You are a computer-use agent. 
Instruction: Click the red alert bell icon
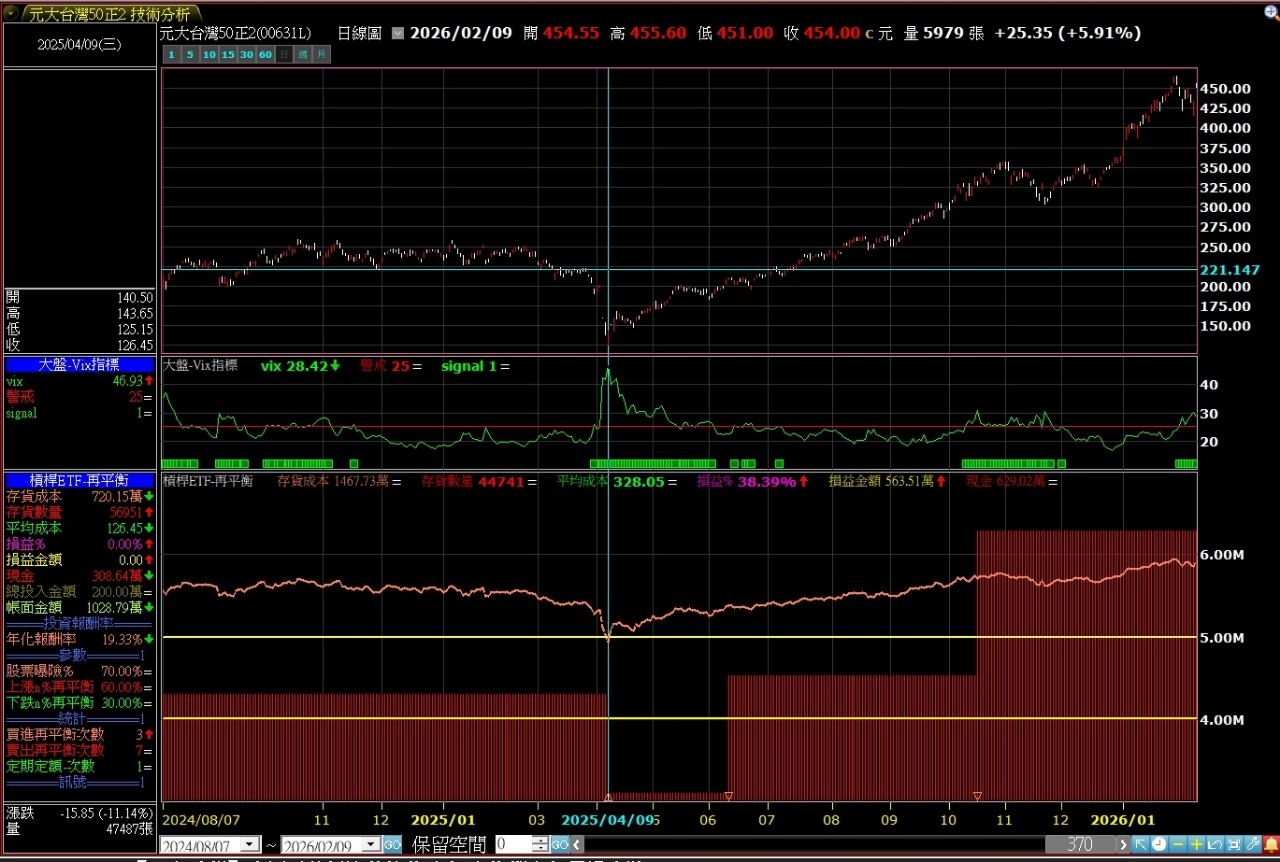[1270, 844]
